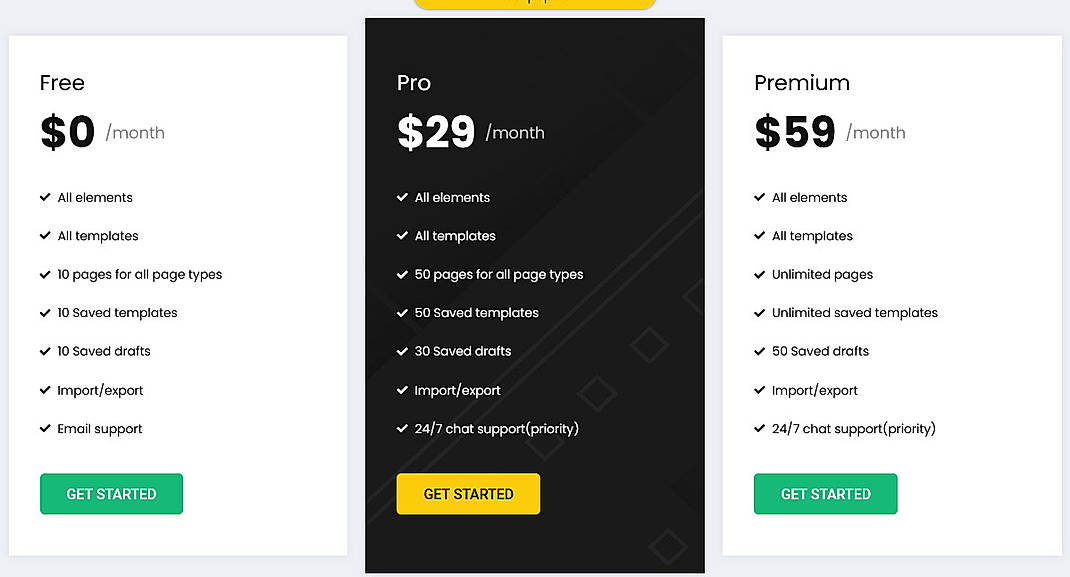Click the checkmark next to Pro's All elements

[x=403, y=197]
